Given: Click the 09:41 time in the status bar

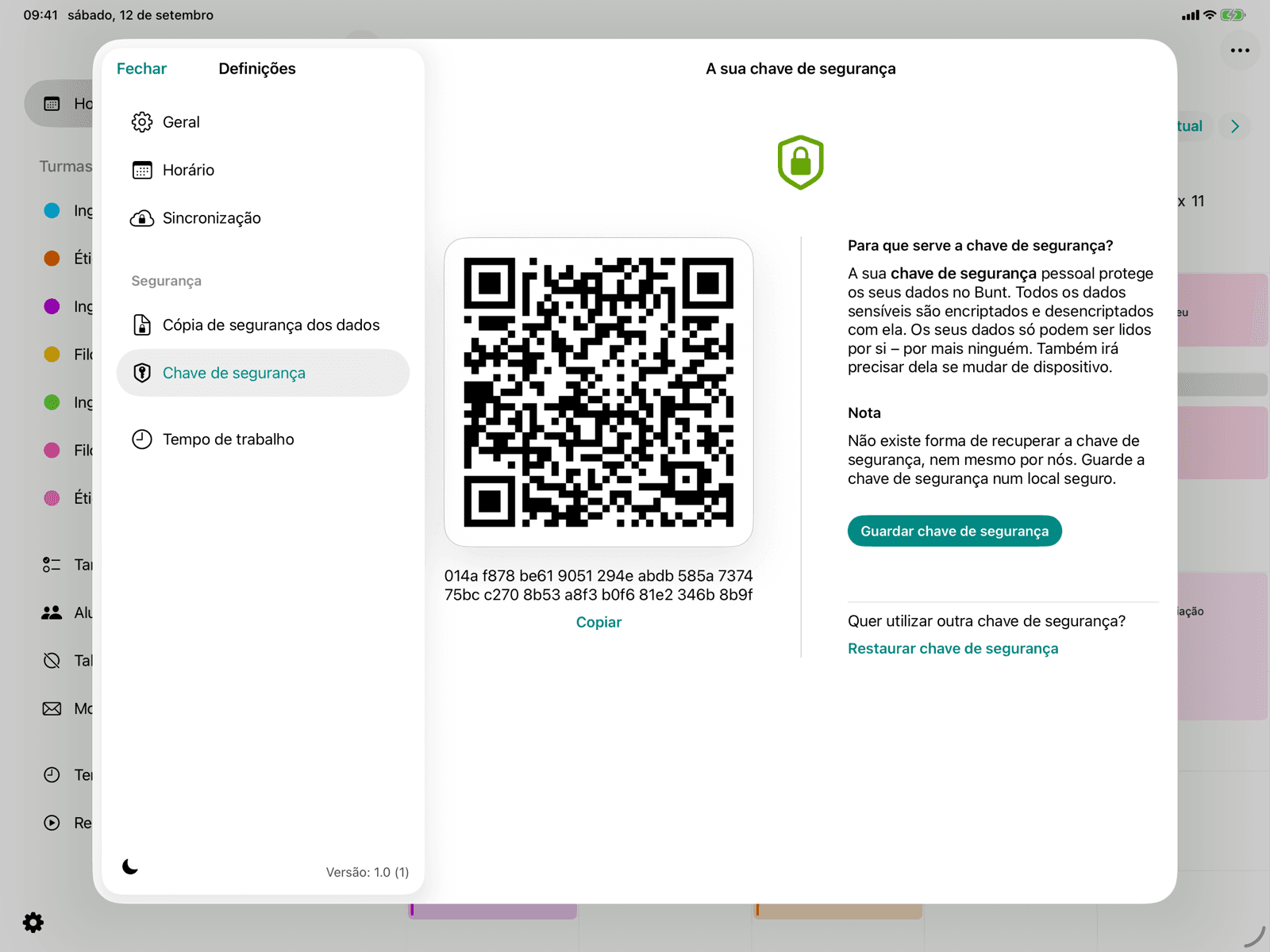Looking at the screenshot, I should pyautogui.click(x=40, y=15).
